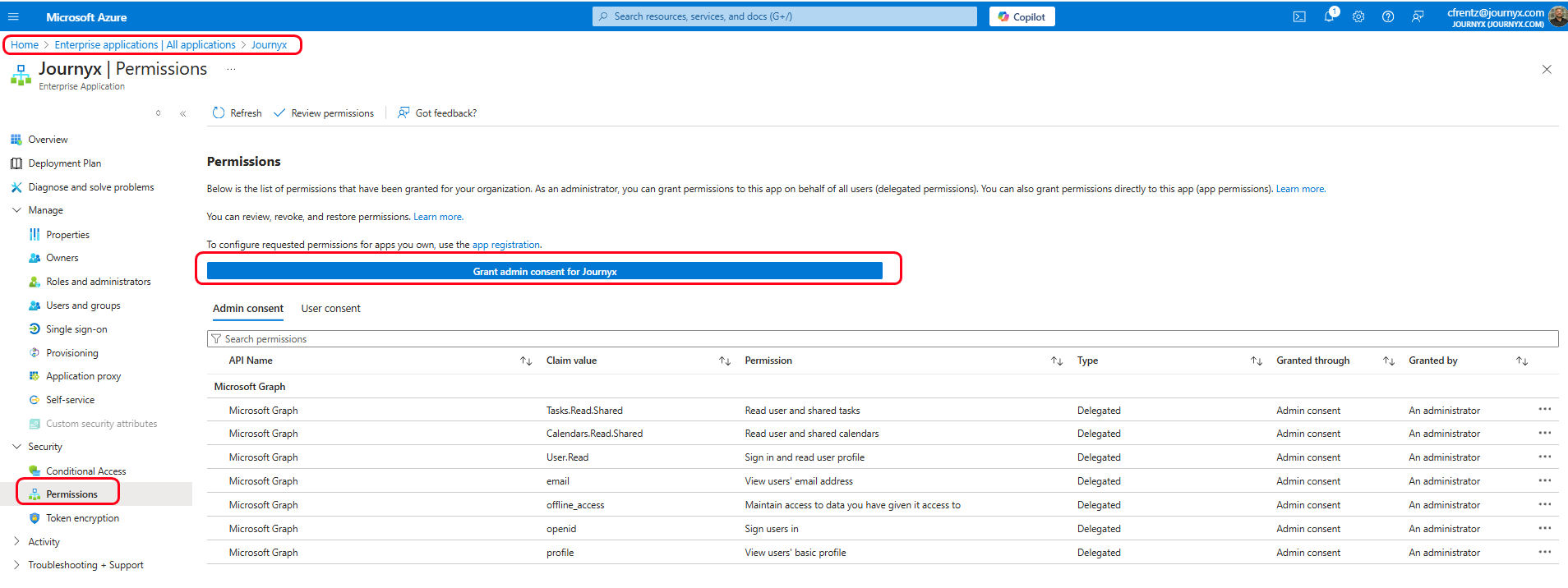
Task: Open ellipsis menu for Tasks.Read.Shared row
Action: tap(1545, 409)
